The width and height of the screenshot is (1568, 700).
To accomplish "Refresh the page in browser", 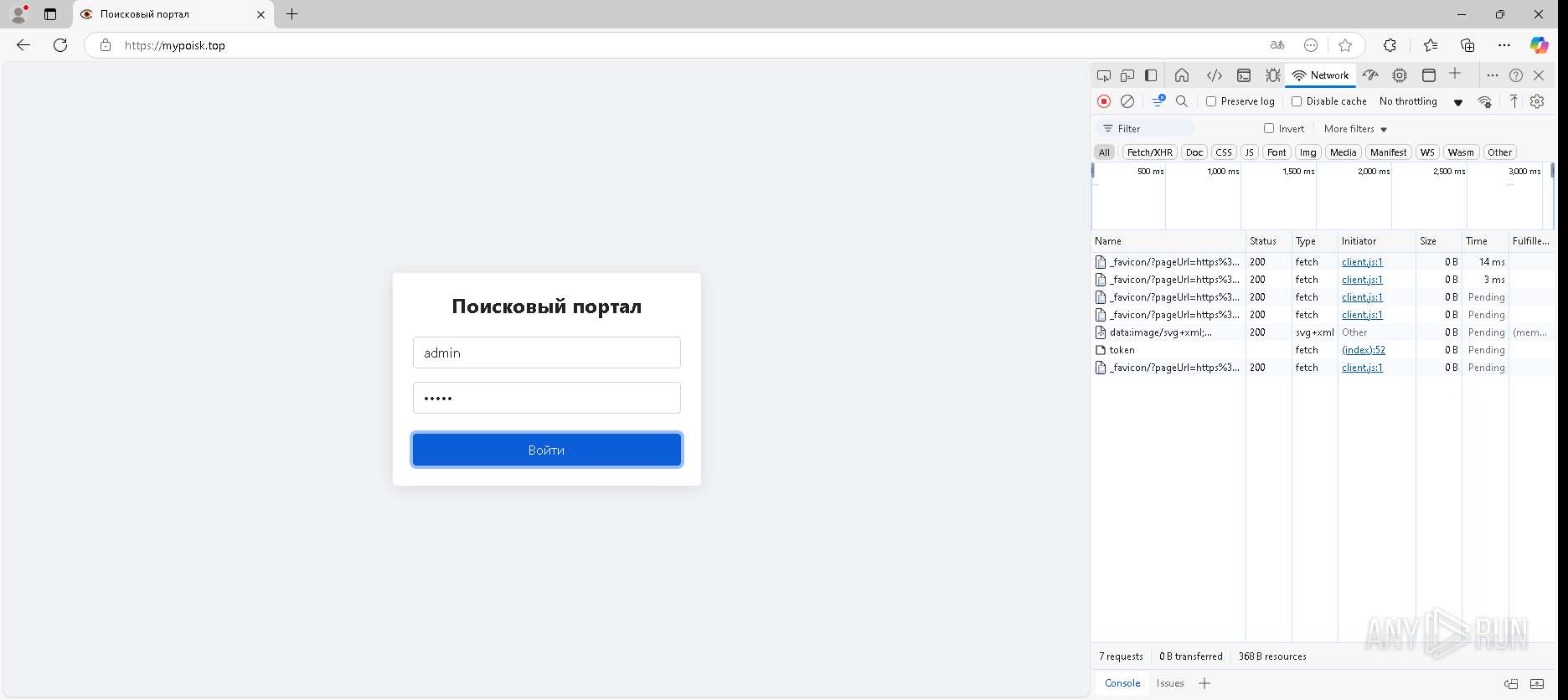I will (x=60, y=45).
